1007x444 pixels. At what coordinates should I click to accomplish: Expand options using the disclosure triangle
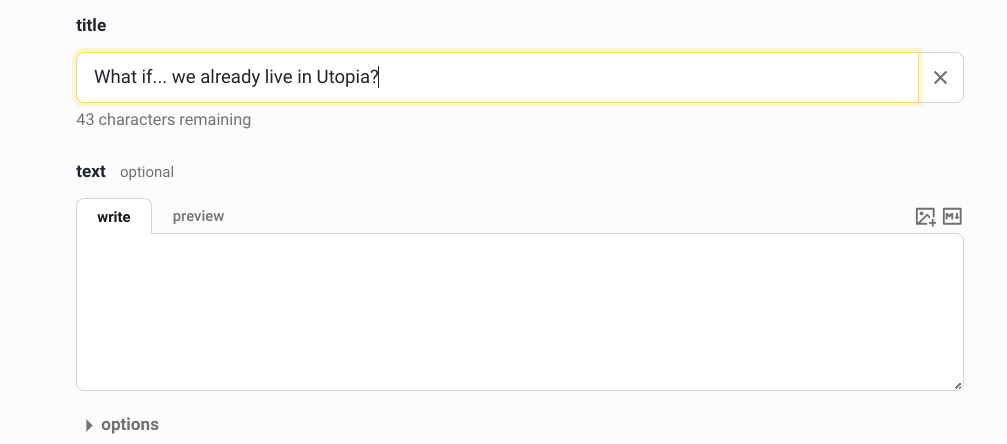89,425
